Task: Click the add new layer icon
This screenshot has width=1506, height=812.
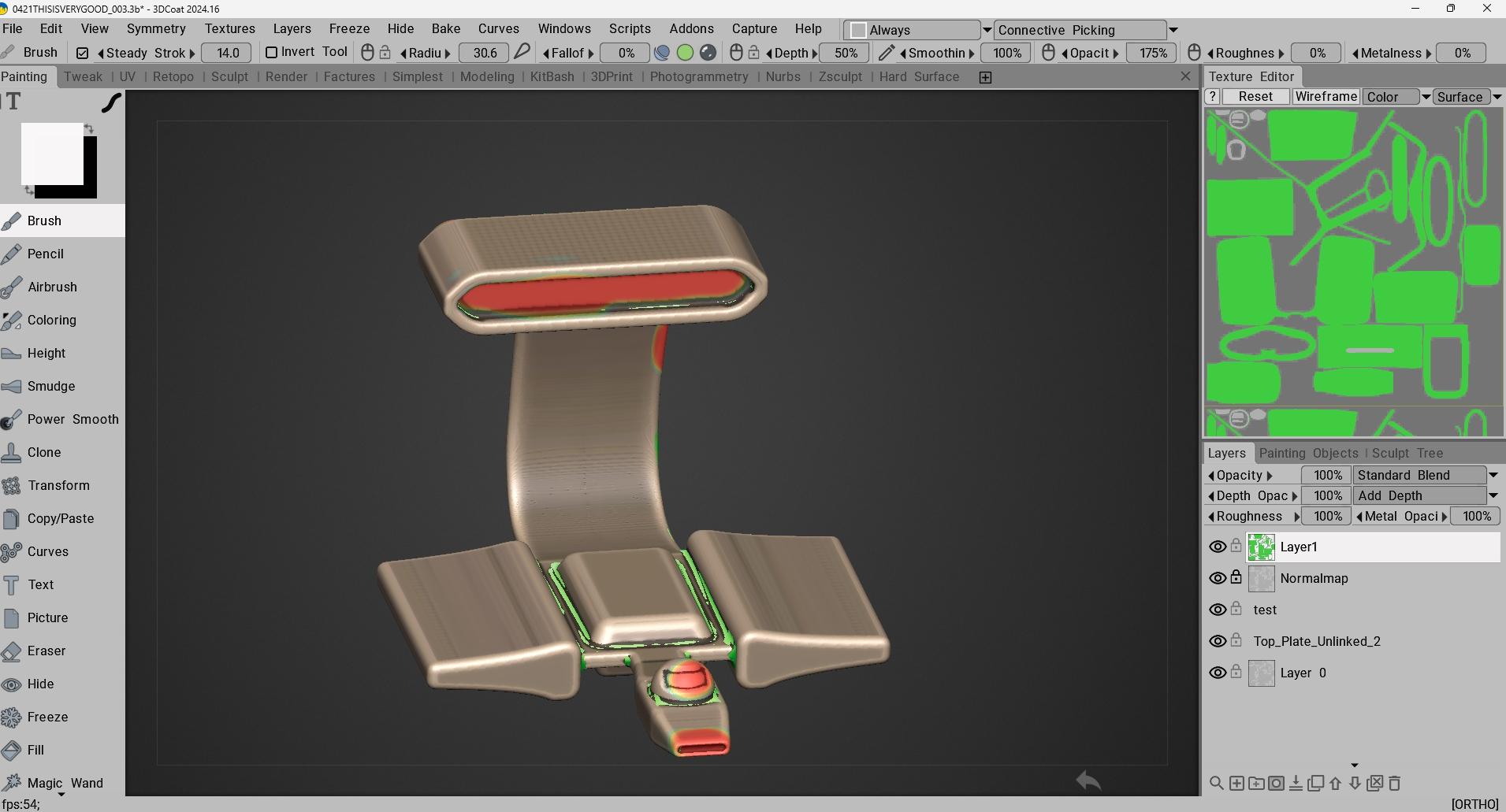Action: (x=1236, y=783)
